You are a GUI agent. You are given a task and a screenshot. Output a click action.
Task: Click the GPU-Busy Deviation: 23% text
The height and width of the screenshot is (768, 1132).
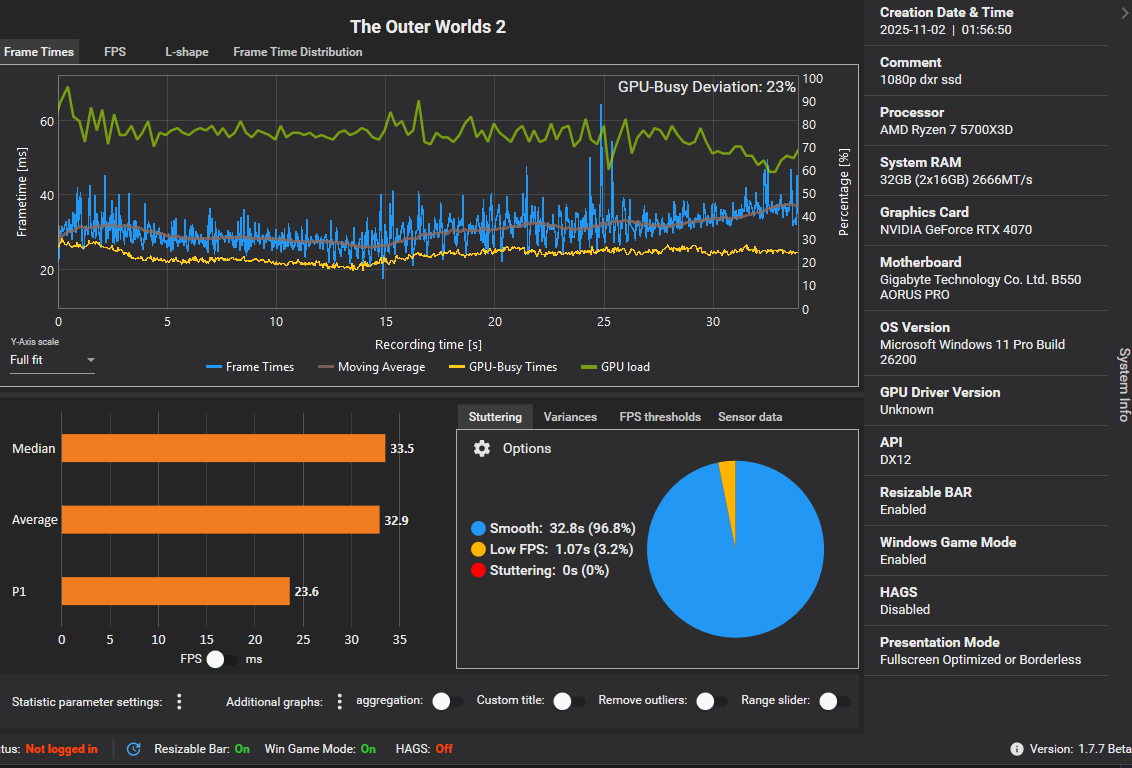[x=707, y=87]
